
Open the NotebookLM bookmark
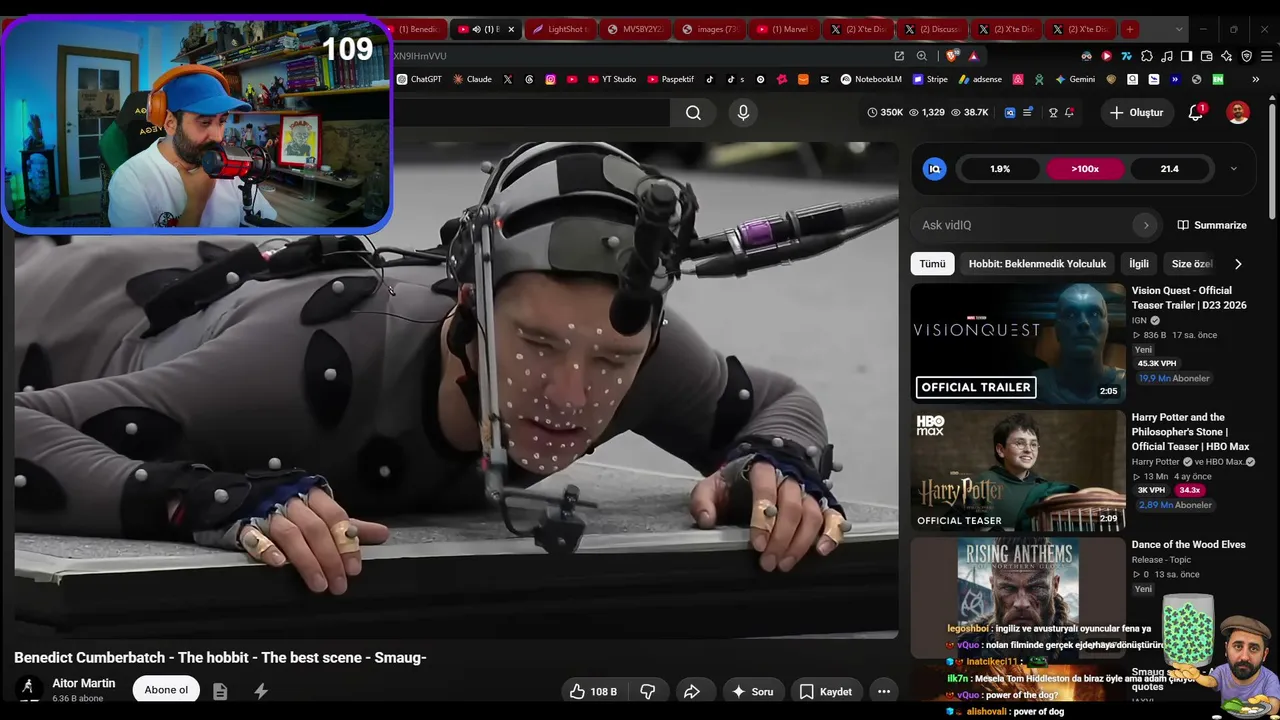(x=871, y=79)
